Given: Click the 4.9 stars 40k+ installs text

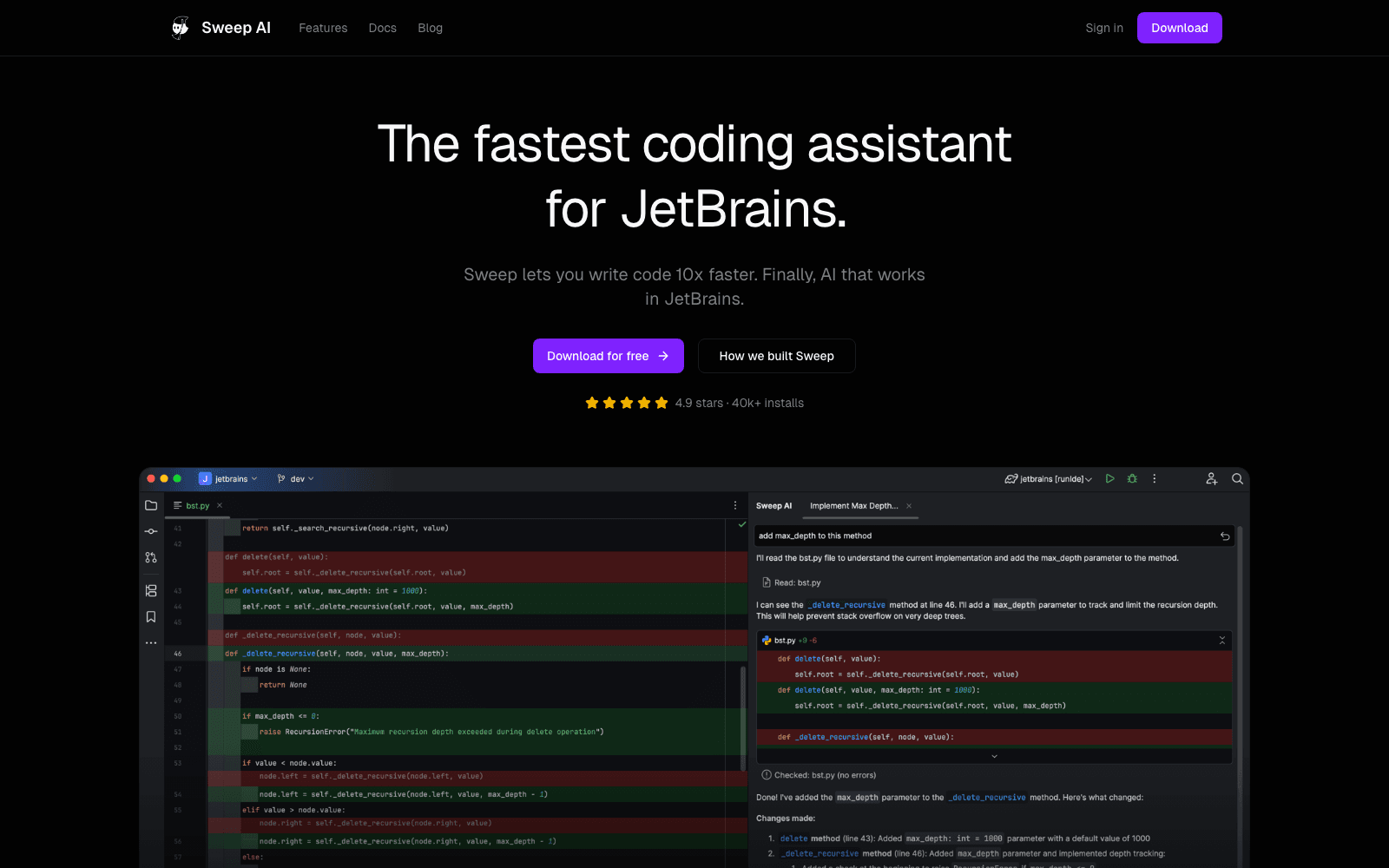Looking at the screenshot, I should (x=740, y=403).
